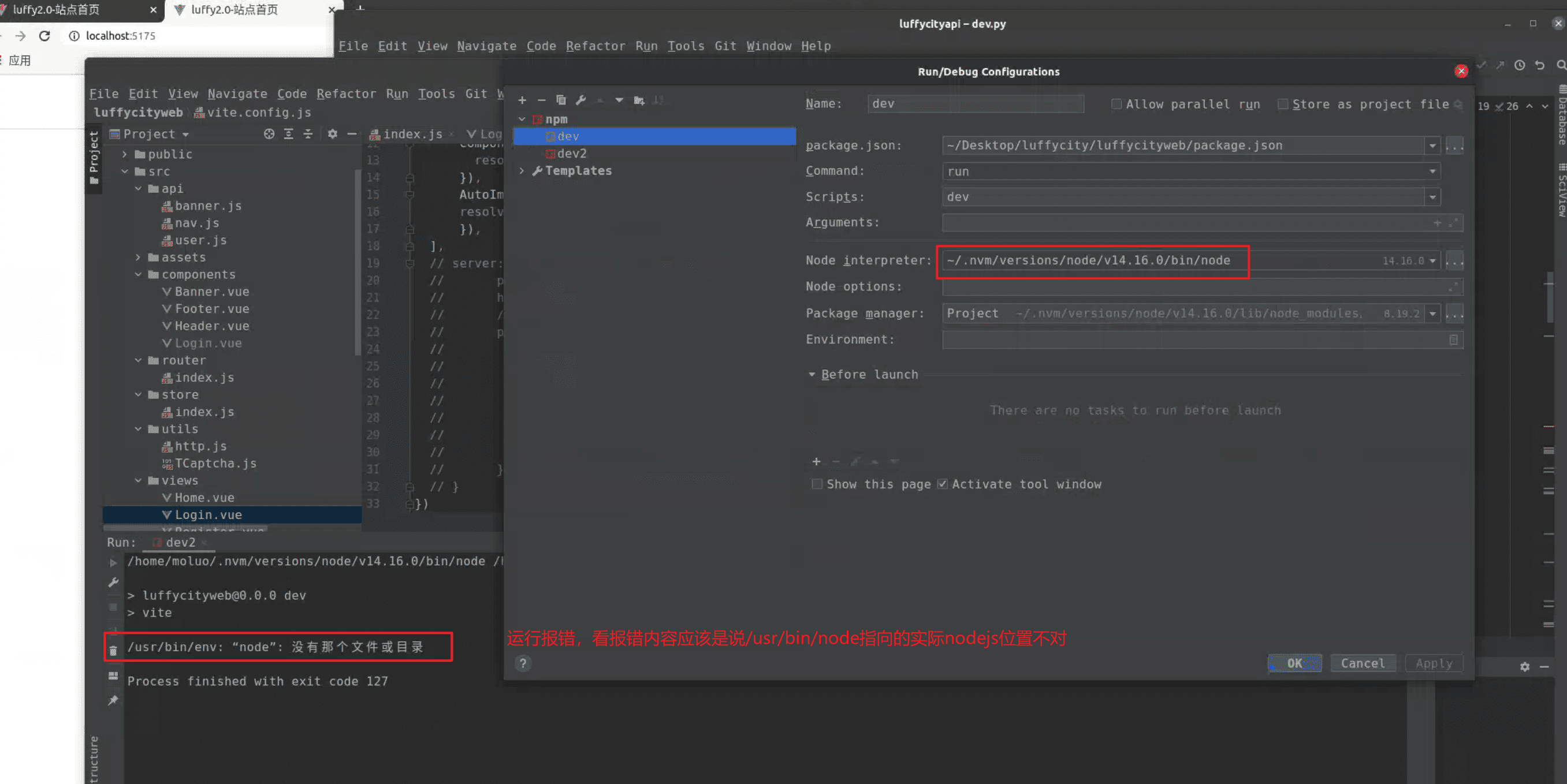Open Run panel settings gear at right

point(1524,667)
